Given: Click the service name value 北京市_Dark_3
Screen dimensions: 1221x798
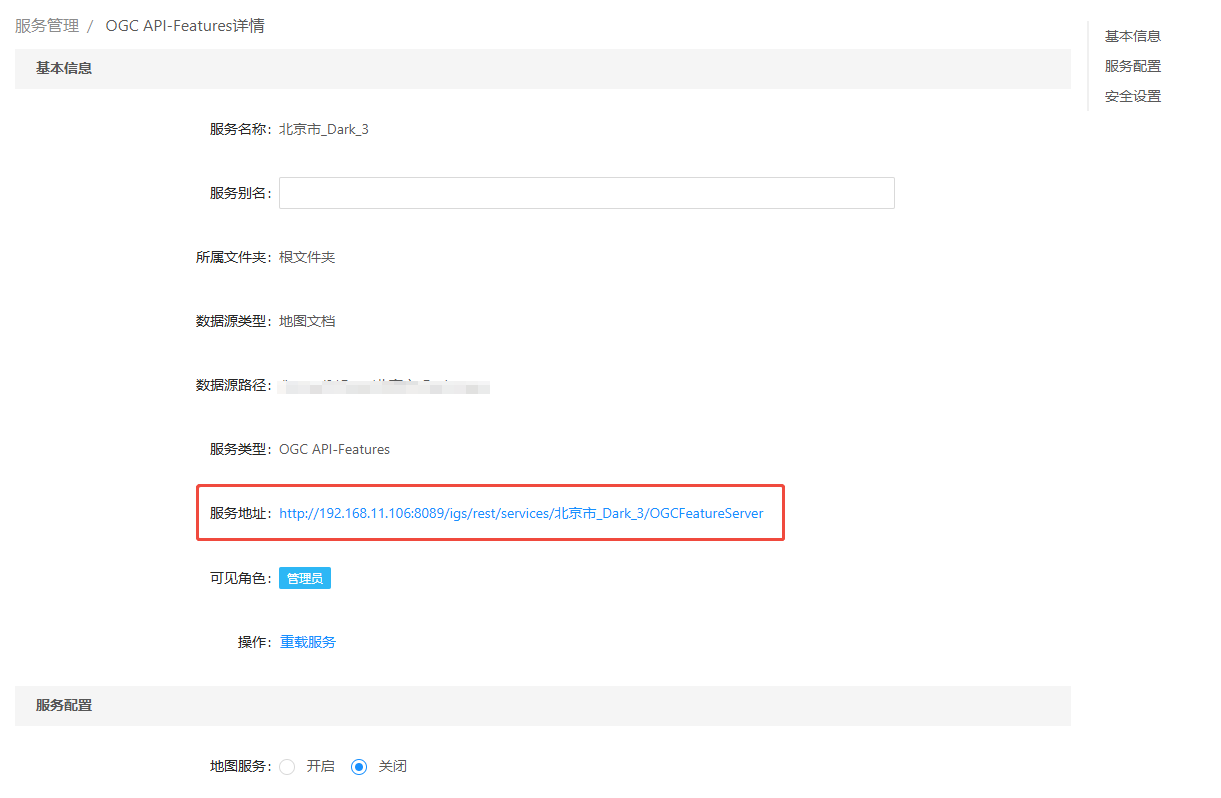Looking at the screenshot, I should pos(324,129).
